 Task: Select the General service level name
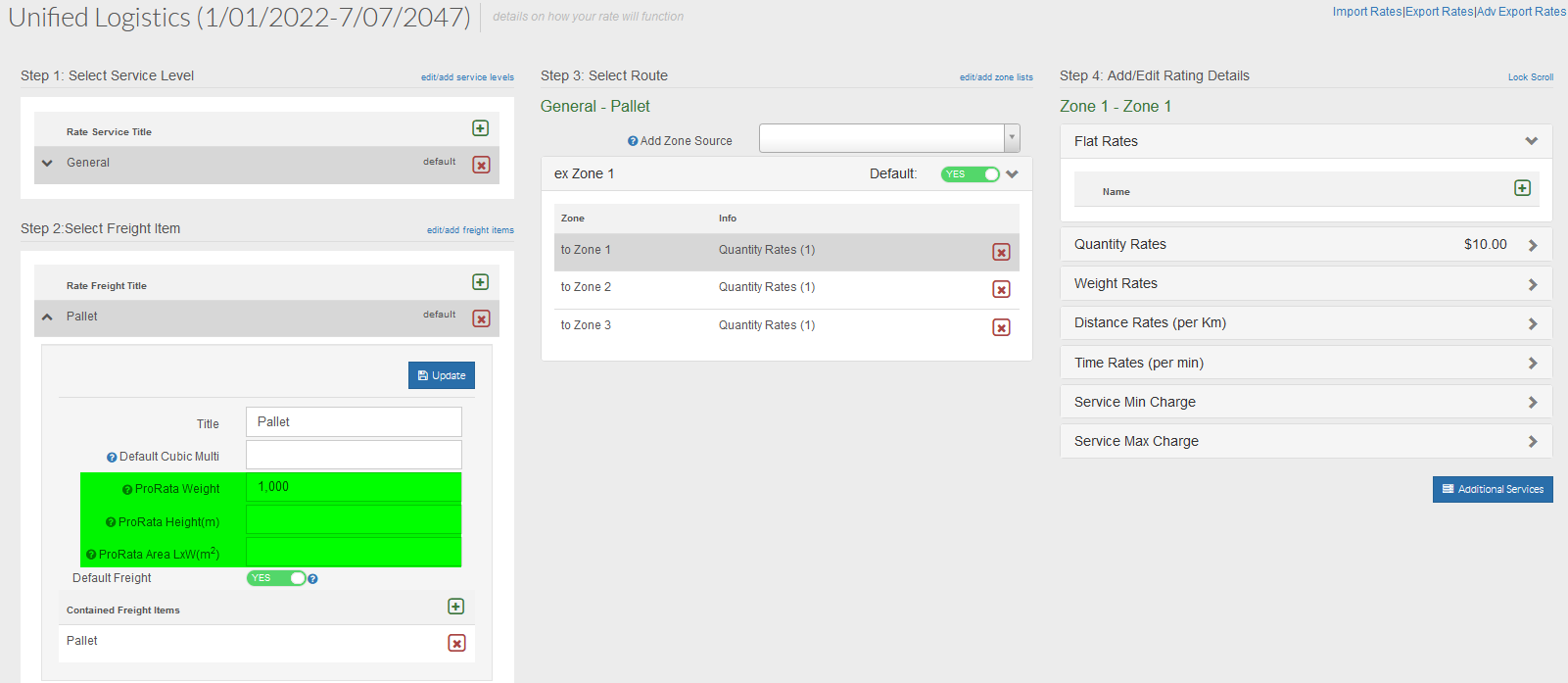[88, 163]
